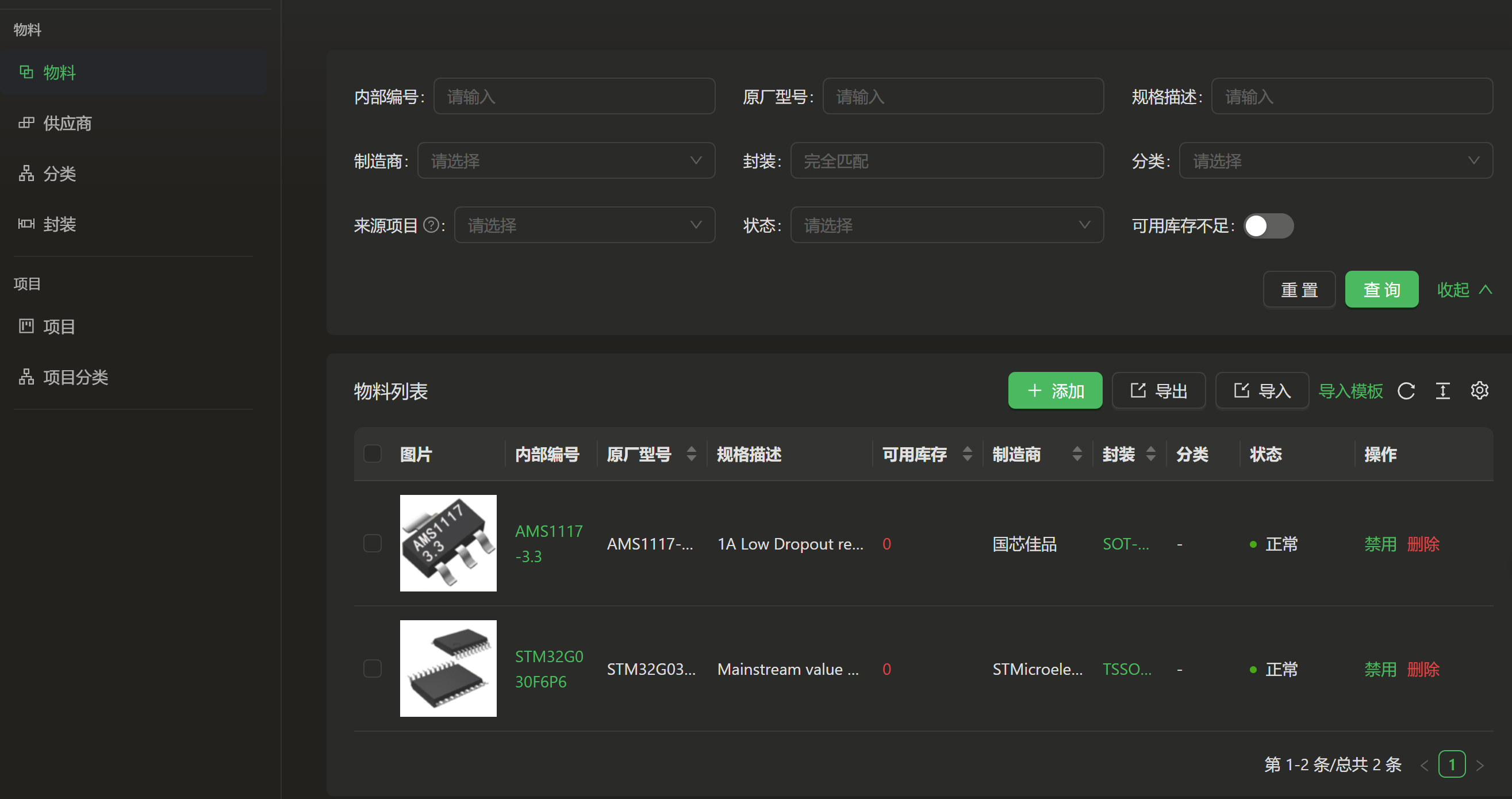Viewport: 1512px width, 799px height.
Task: Click the STM32G030F6P6 chip thumbnail
Action: (448, 669)
